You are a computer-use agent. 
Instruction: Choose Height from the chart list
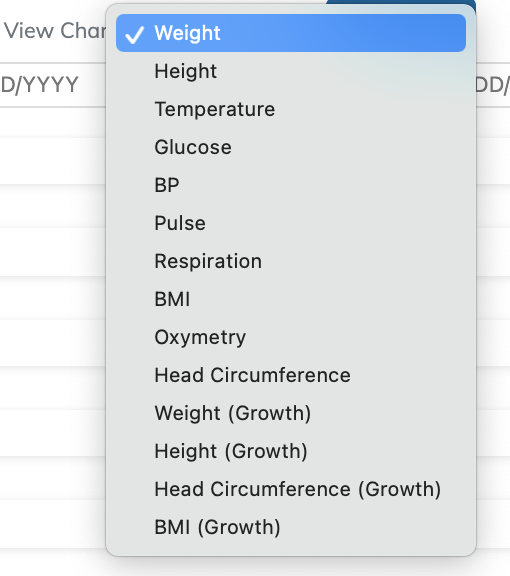coord(291,71)
